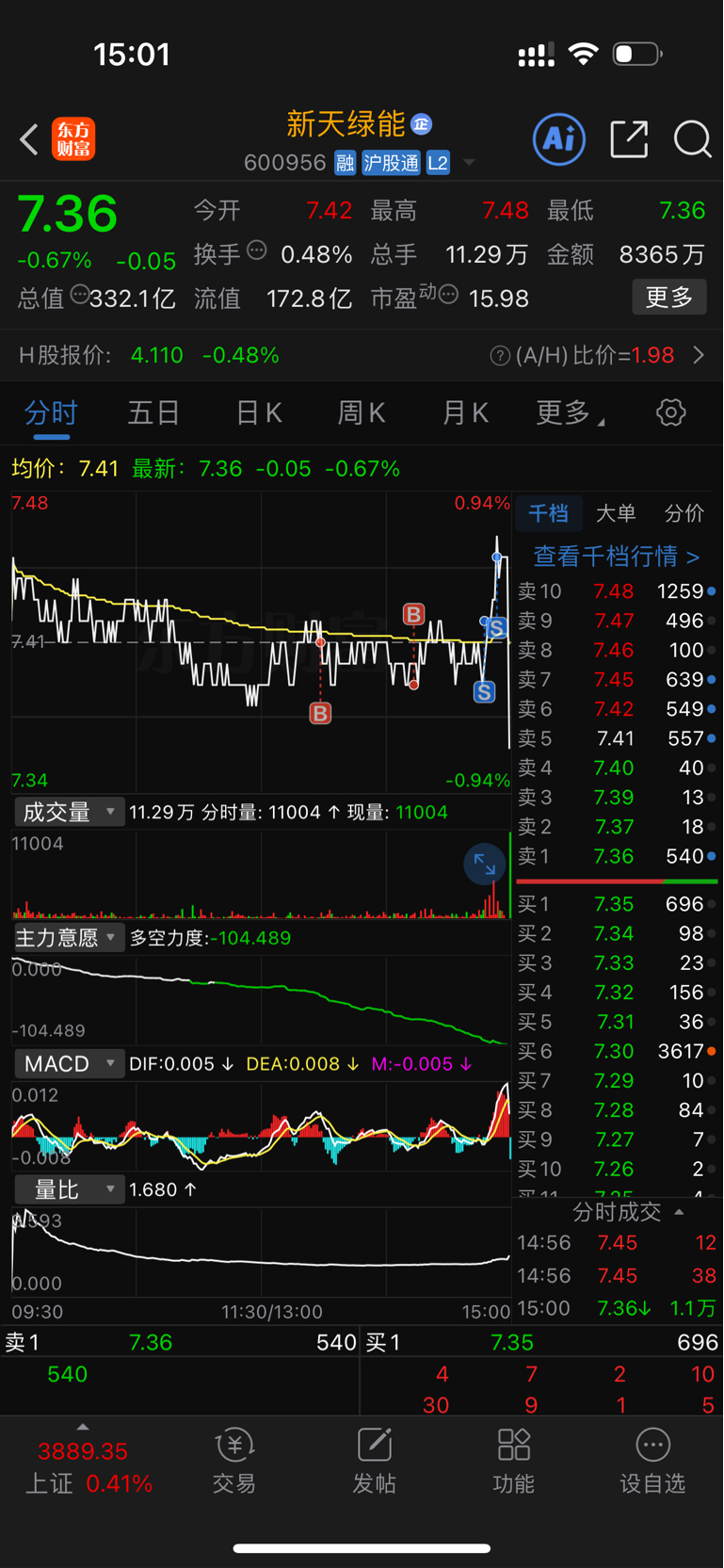Tap the lower blue S marker
Viewport: 724px width, 1568px height.
484,692
